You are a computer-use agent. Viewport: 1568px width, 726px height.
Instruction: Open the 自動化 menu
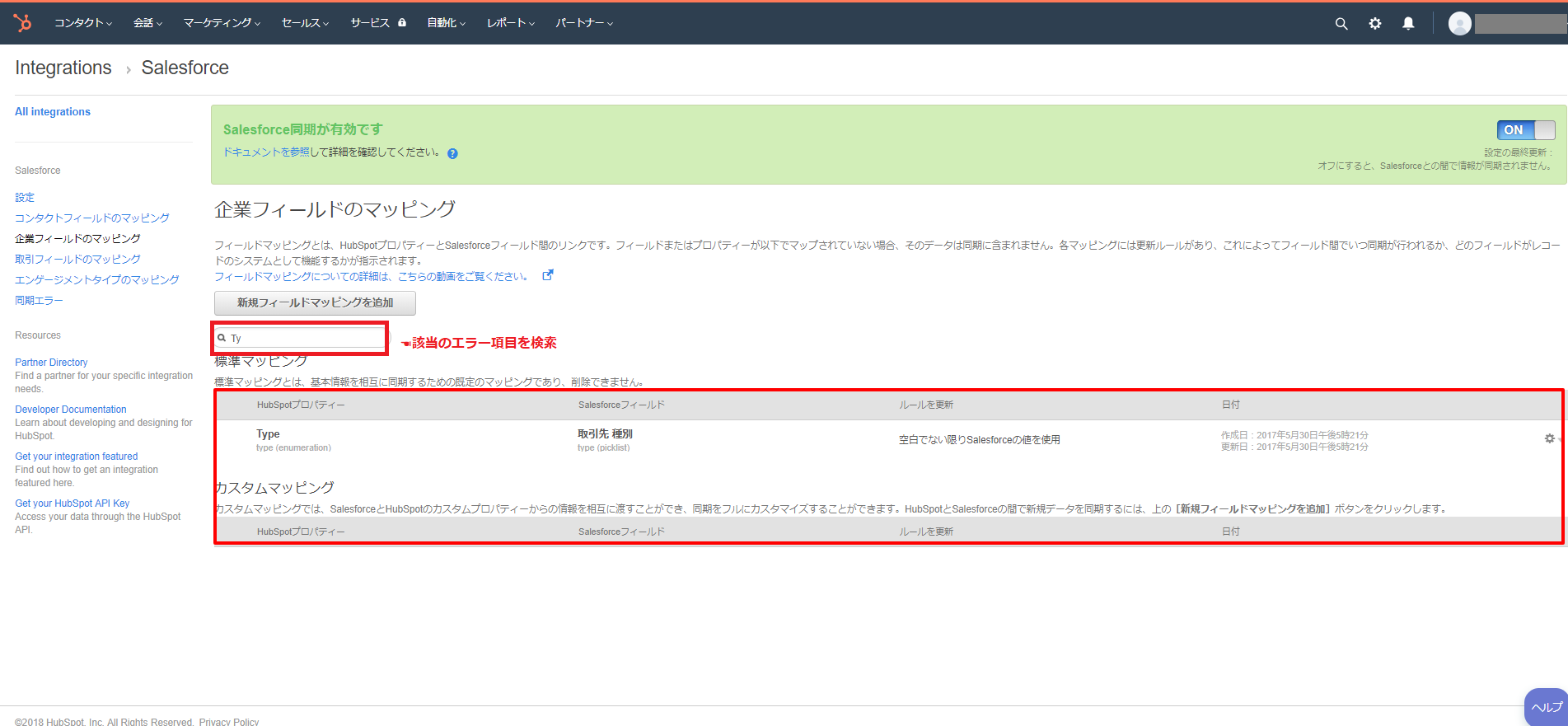coord(446,23)
